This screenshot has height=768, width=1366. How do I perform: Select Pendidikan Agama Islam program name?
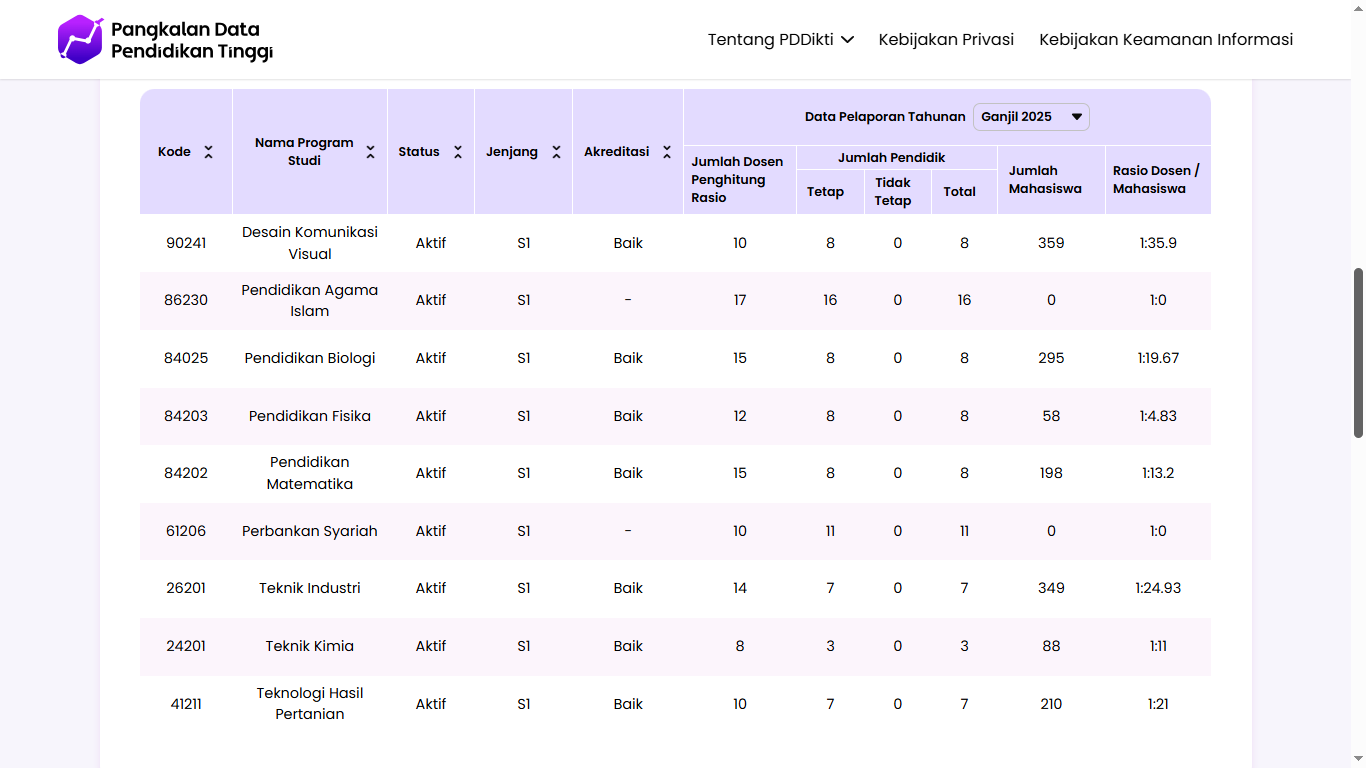[x=310, y=300]
